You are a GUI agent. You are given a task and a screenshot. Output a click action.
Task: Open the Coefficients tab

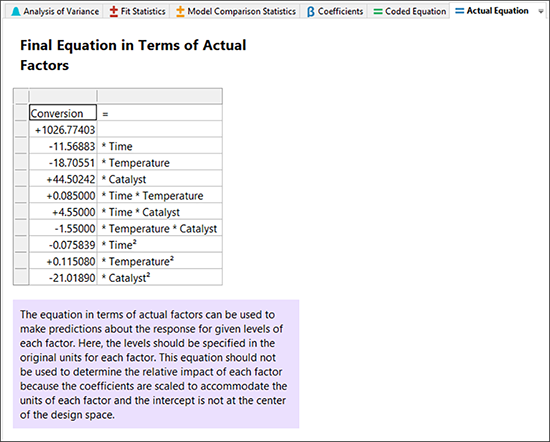click(x=335, y=12)
